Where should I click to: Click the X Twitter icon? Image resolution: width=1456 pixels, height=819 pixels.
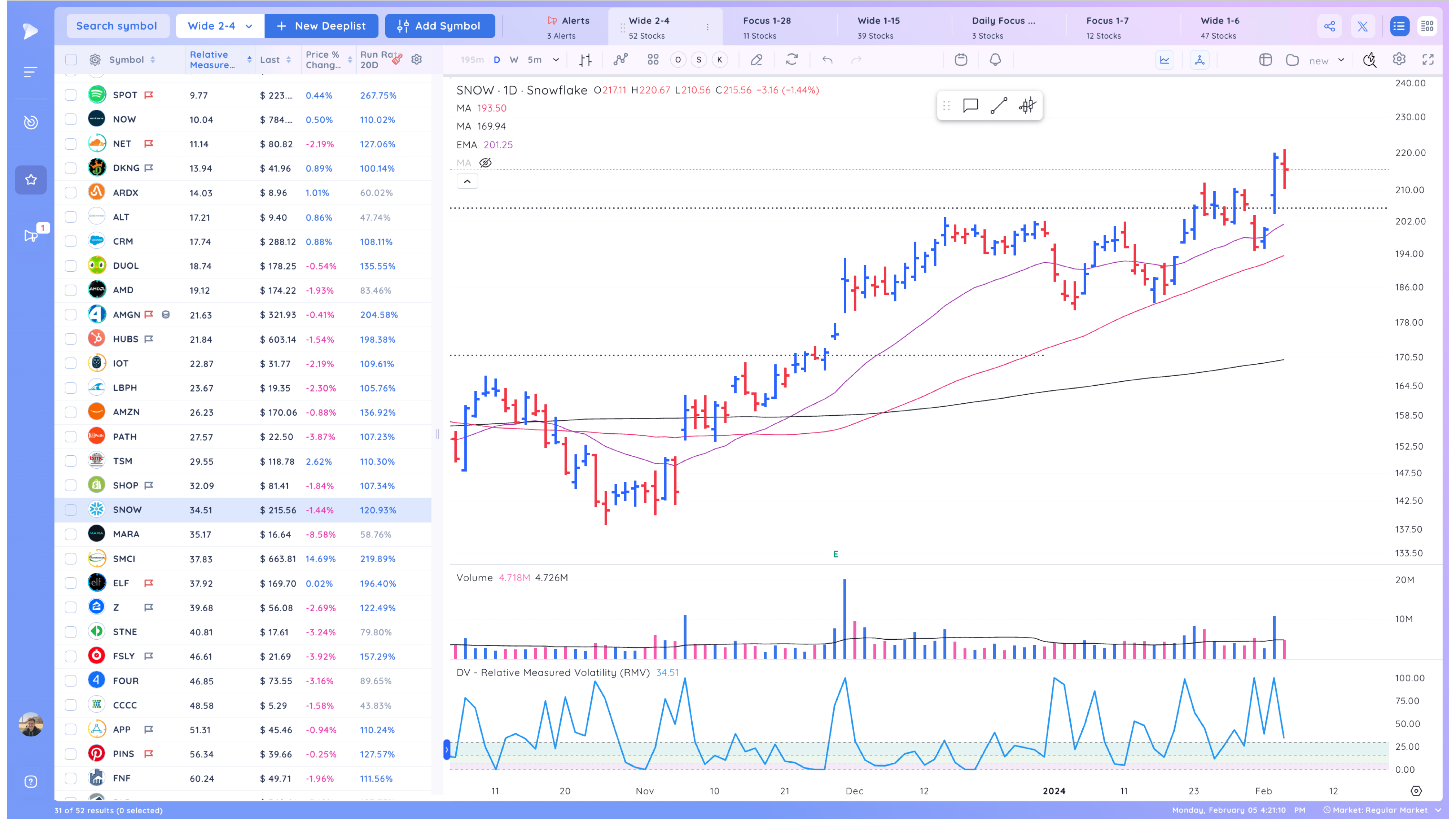pos(1363,26)
